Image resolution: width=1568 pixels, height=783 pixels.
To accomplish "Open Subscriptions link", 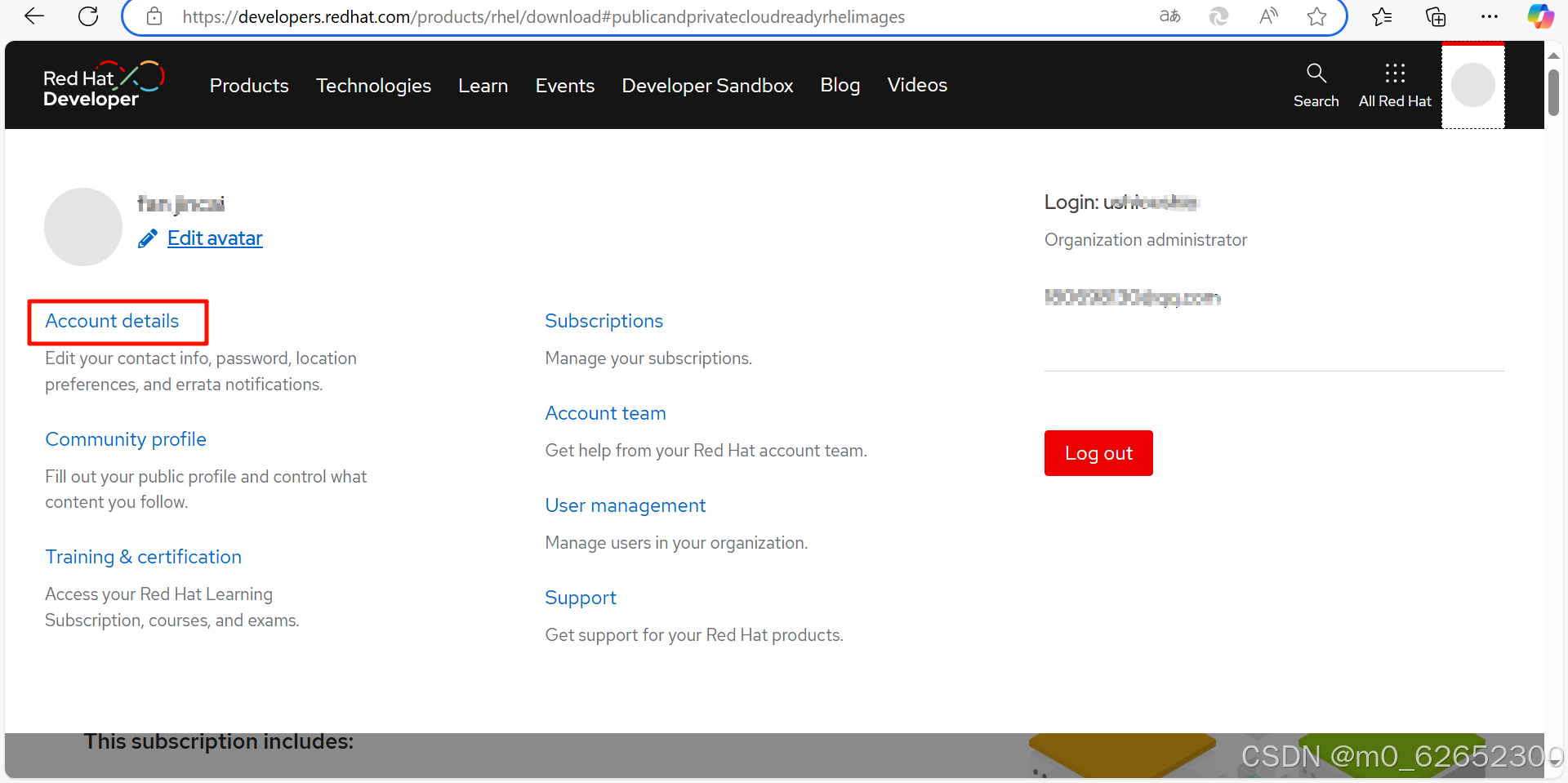I will click(604, 321).
